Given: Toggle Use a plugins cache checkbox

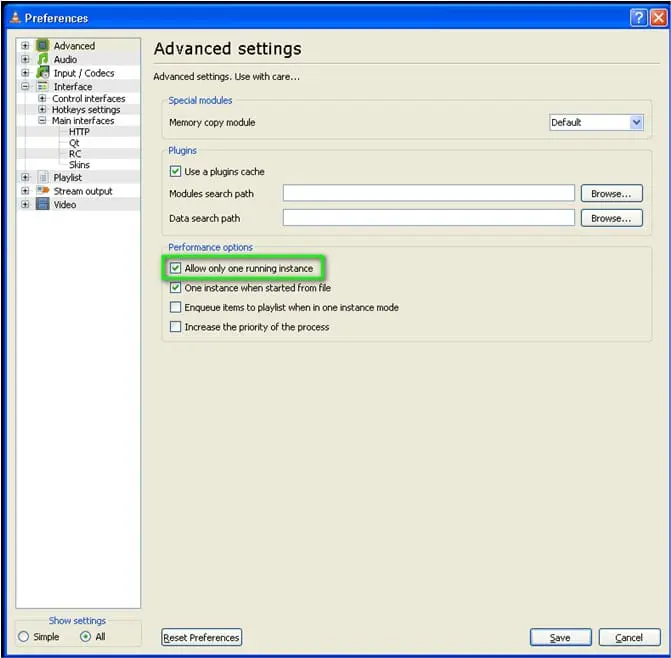Looking at the screenshot, I should pyautogui.click(x=176, y=172).
